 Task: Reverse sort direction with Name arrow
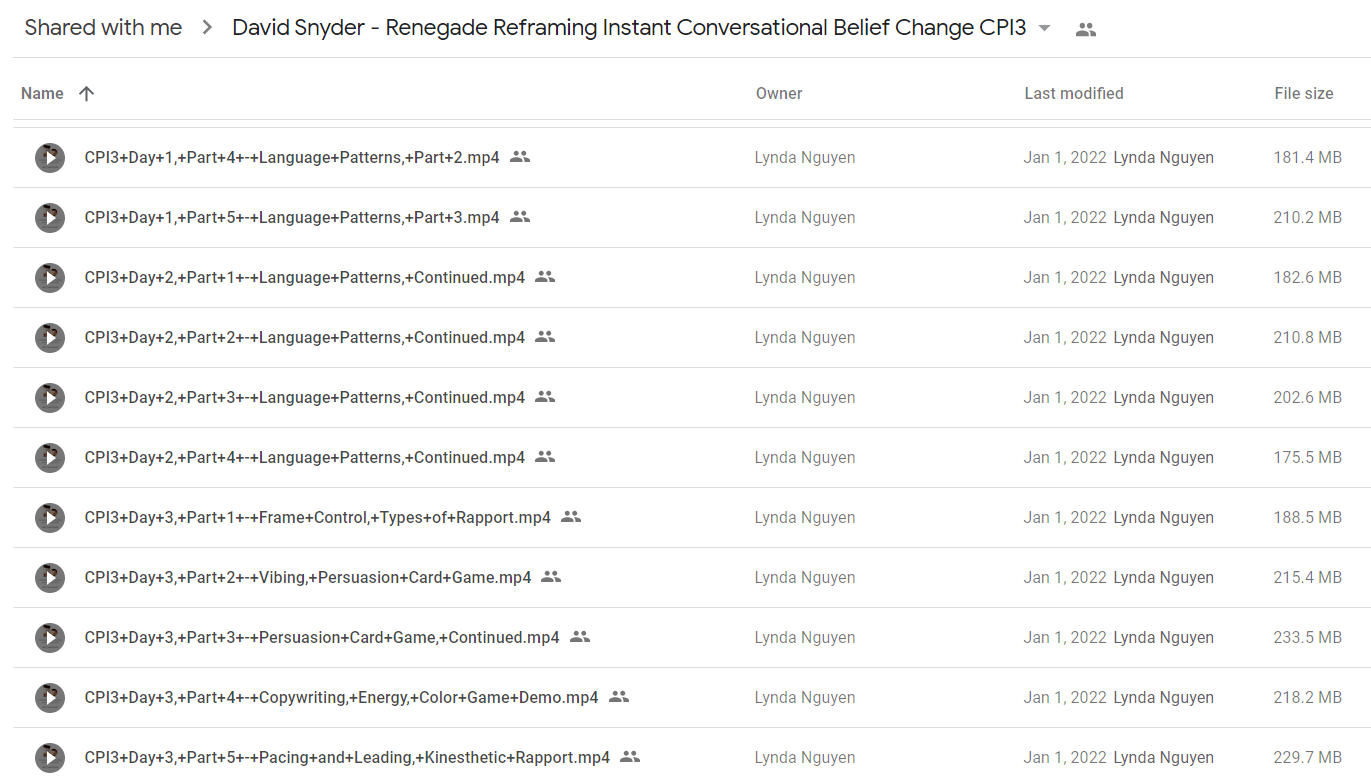87,93
